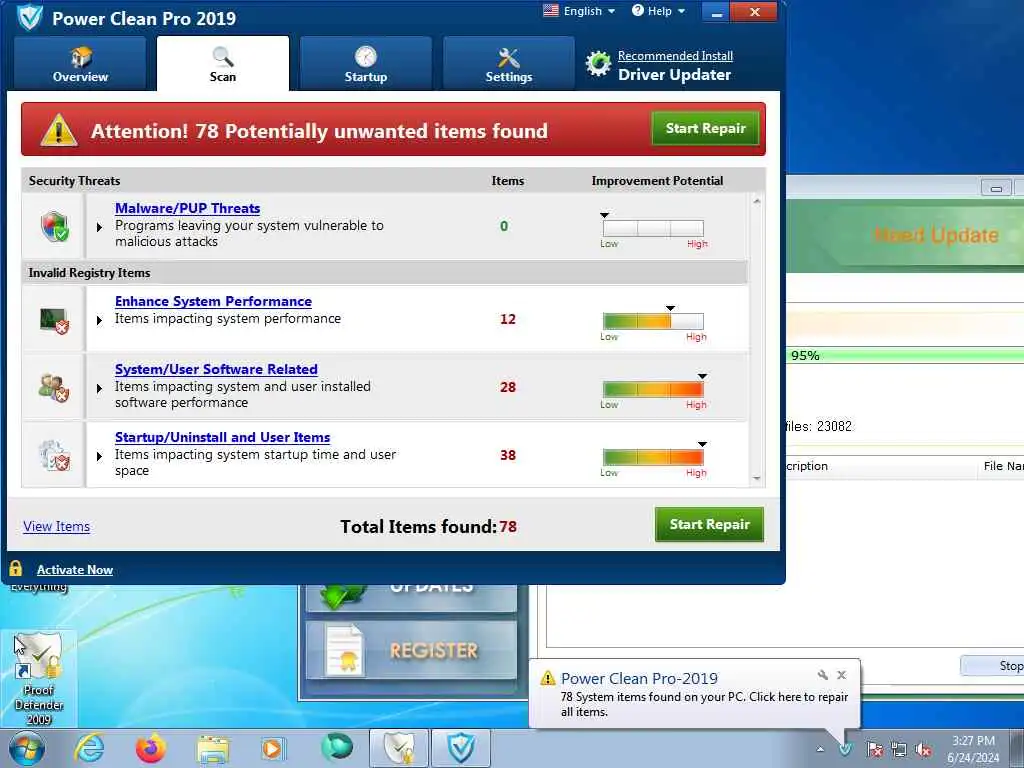
Task: Click the item count 38
Action: pos(507,455)
